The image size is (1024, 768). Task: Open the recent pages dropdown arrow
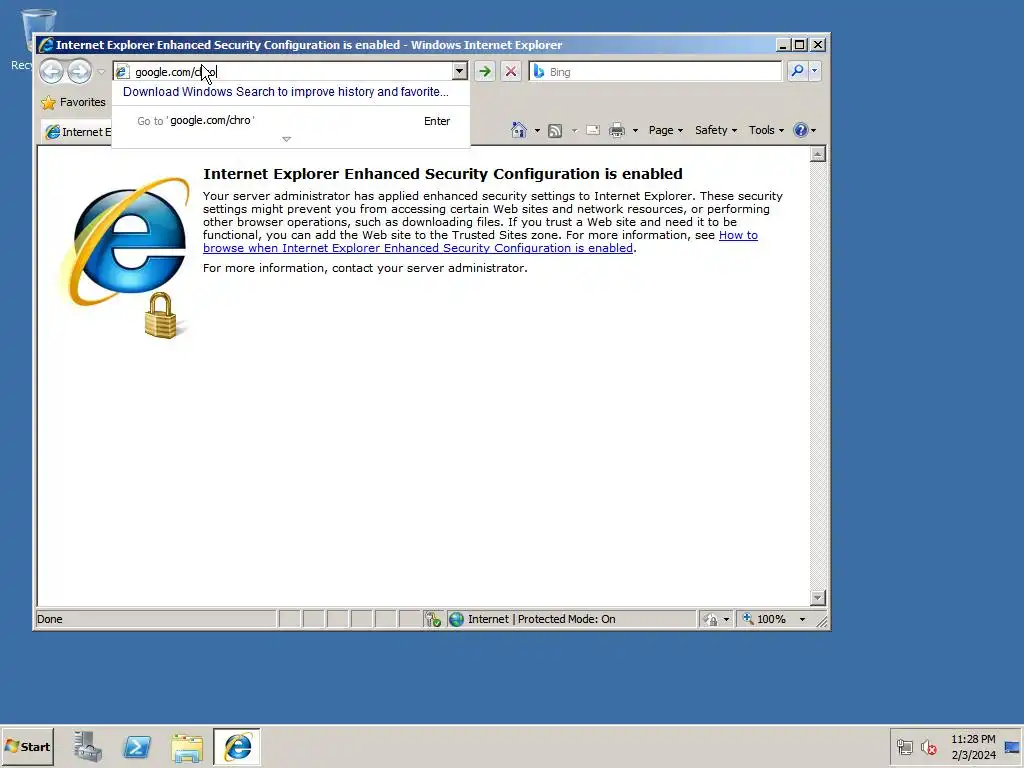[x=101, y=72]
